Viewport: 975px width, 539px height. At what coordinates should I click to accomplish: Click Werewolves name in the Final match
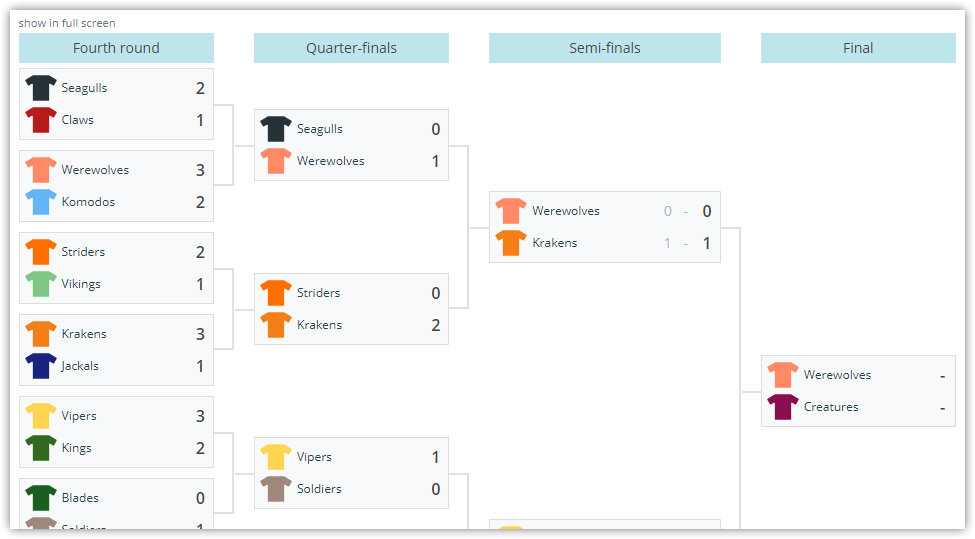pyautogui.click(x=837, y=375)
